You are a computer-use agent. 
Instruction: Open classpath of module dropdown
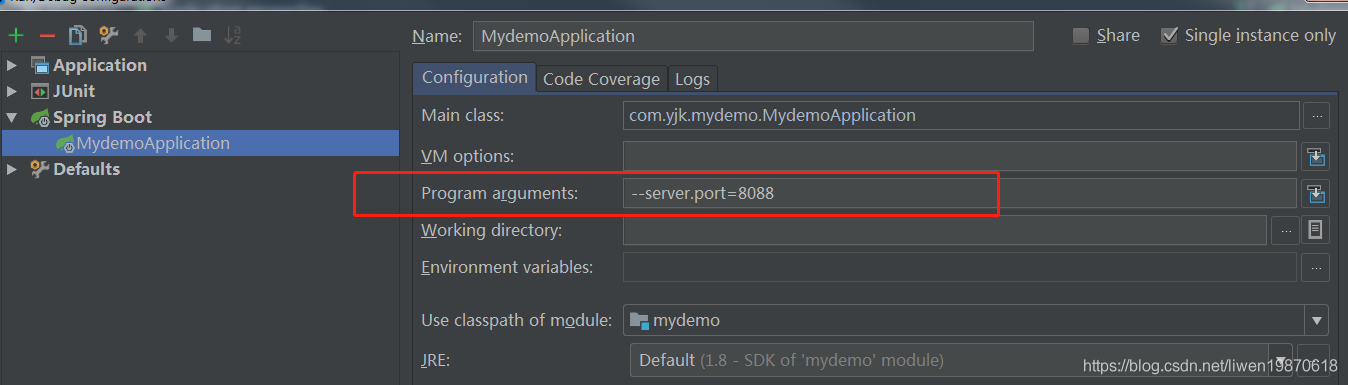(1316, 320)
